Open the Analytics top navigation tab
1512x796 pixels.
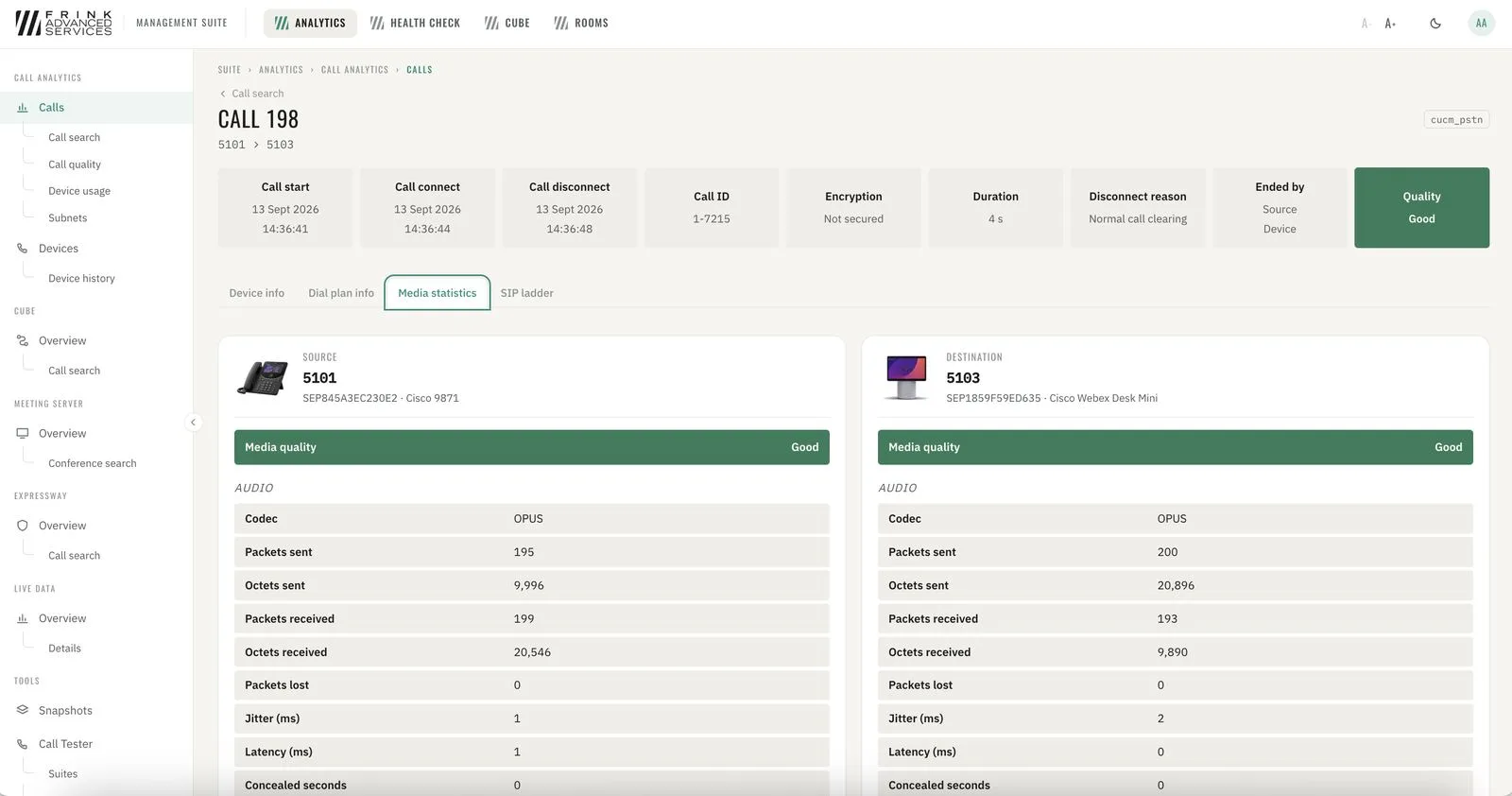[310, 23]
